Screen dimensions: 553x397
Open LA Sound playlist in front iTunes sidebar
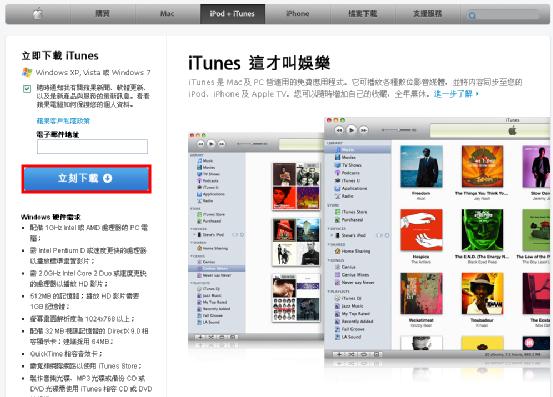347,337
